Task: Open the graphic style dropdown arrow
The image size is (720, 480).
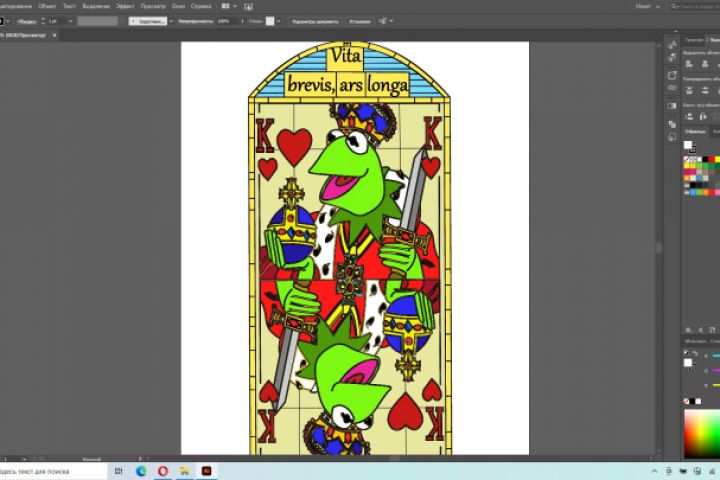Action: pos(278,21)
